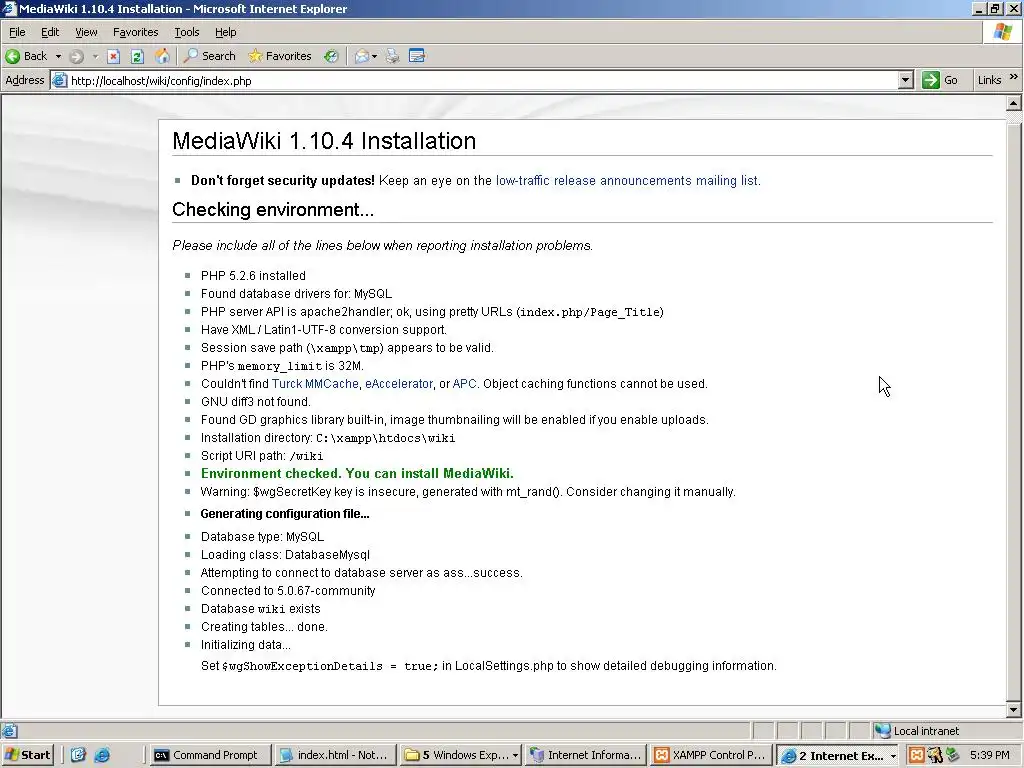Image resolution: width=1024 pixels, height=768 pixels.
Task: Open the Tools menu
Action: [186, 32]
